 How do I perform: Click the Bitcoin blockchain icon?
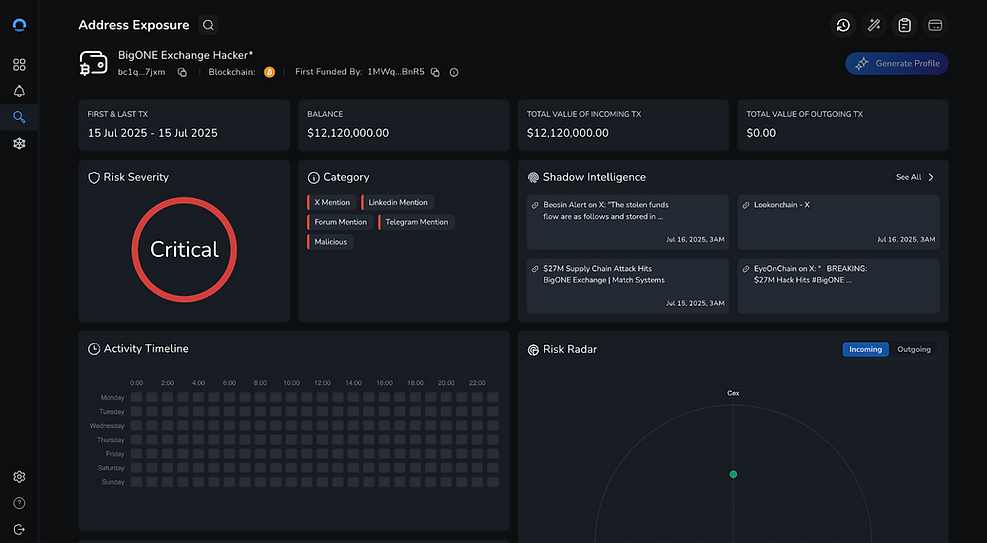269,72
